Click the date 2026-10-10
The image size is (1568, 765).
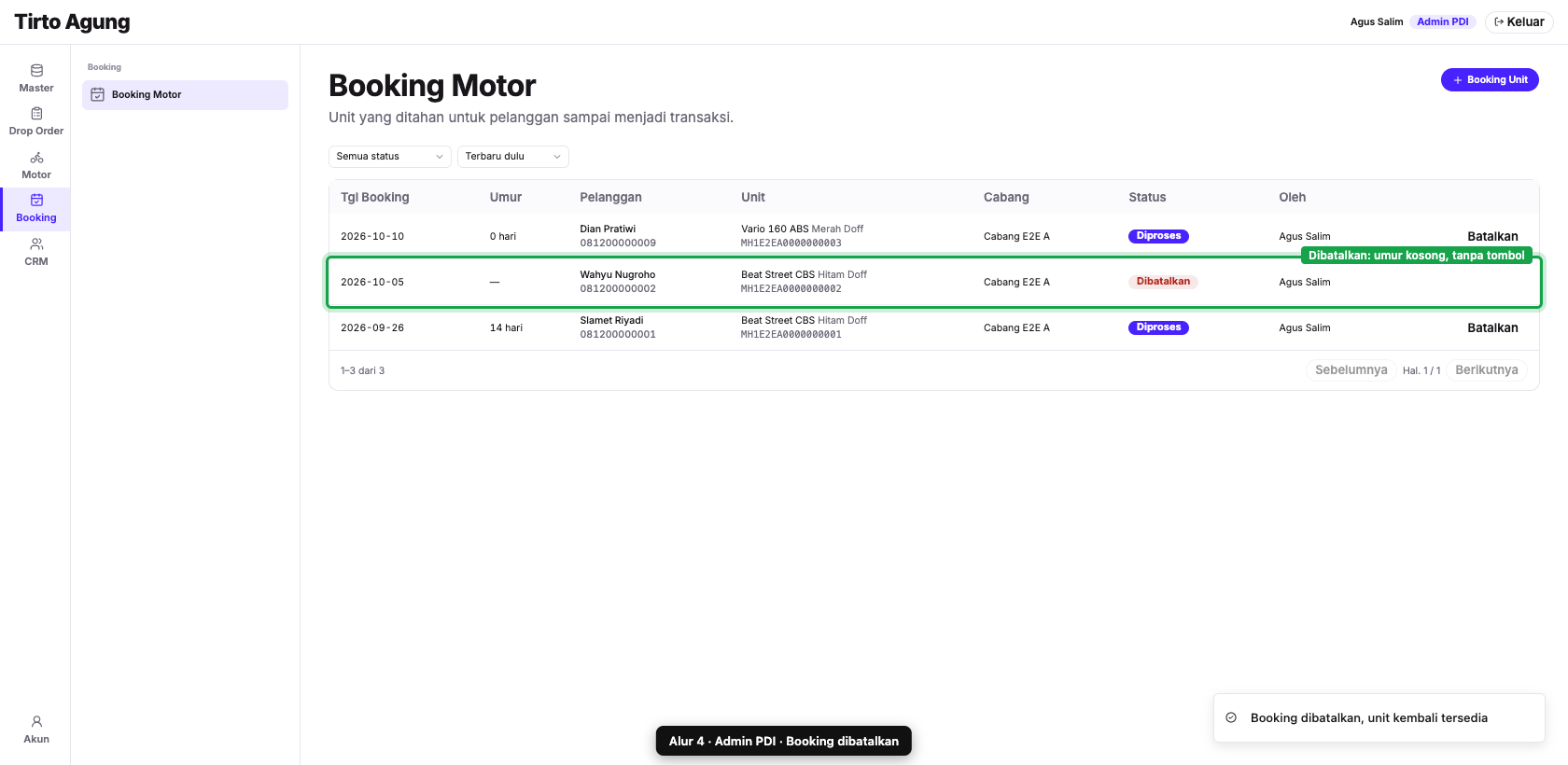tap(372, 237)
